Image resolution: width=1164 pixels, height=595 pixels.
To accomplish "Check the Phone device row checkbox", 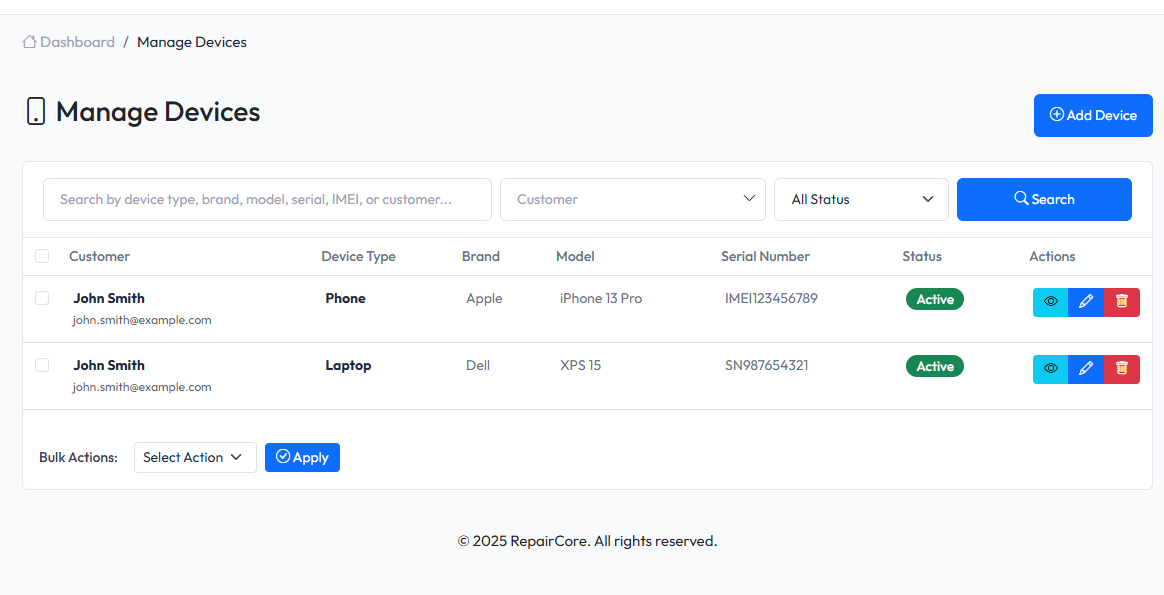I will pos(42,298).
